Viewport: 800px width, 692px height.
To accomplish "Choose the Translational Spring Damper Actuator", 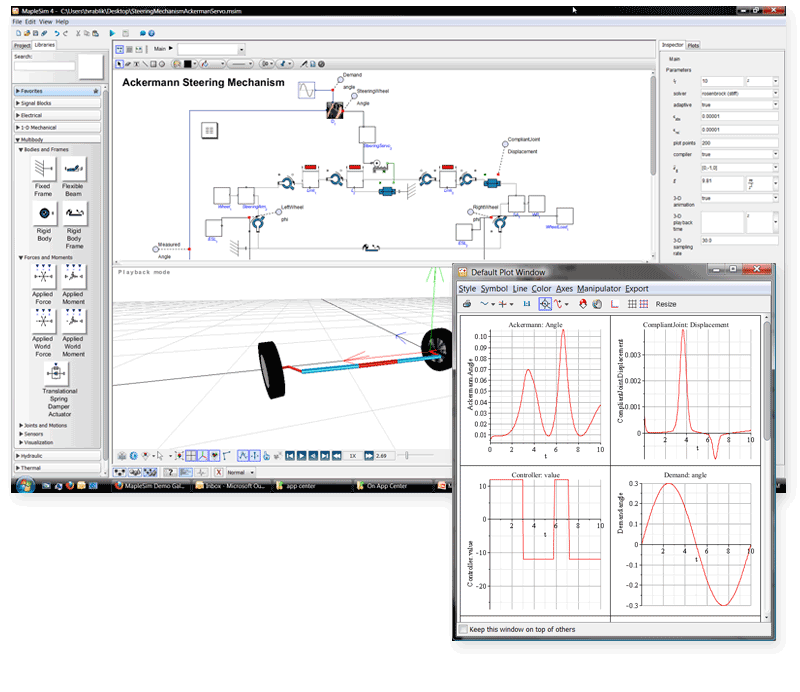I will click(x=58, y=374).
